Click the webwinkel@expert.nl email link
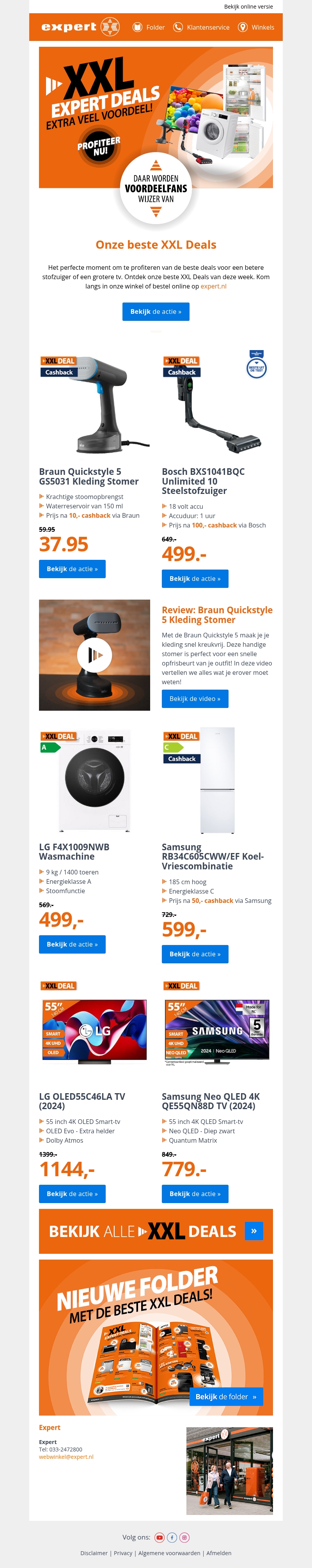312x1568 pixels. (x=66, y=1457)
